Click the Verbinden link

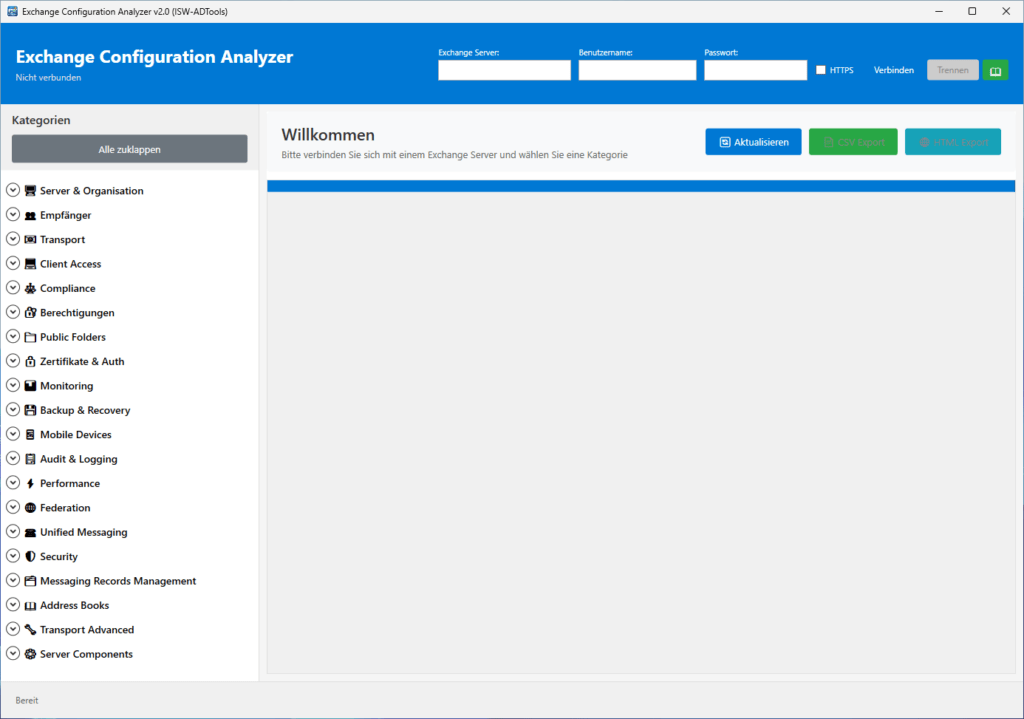click(x=893, y=70)
